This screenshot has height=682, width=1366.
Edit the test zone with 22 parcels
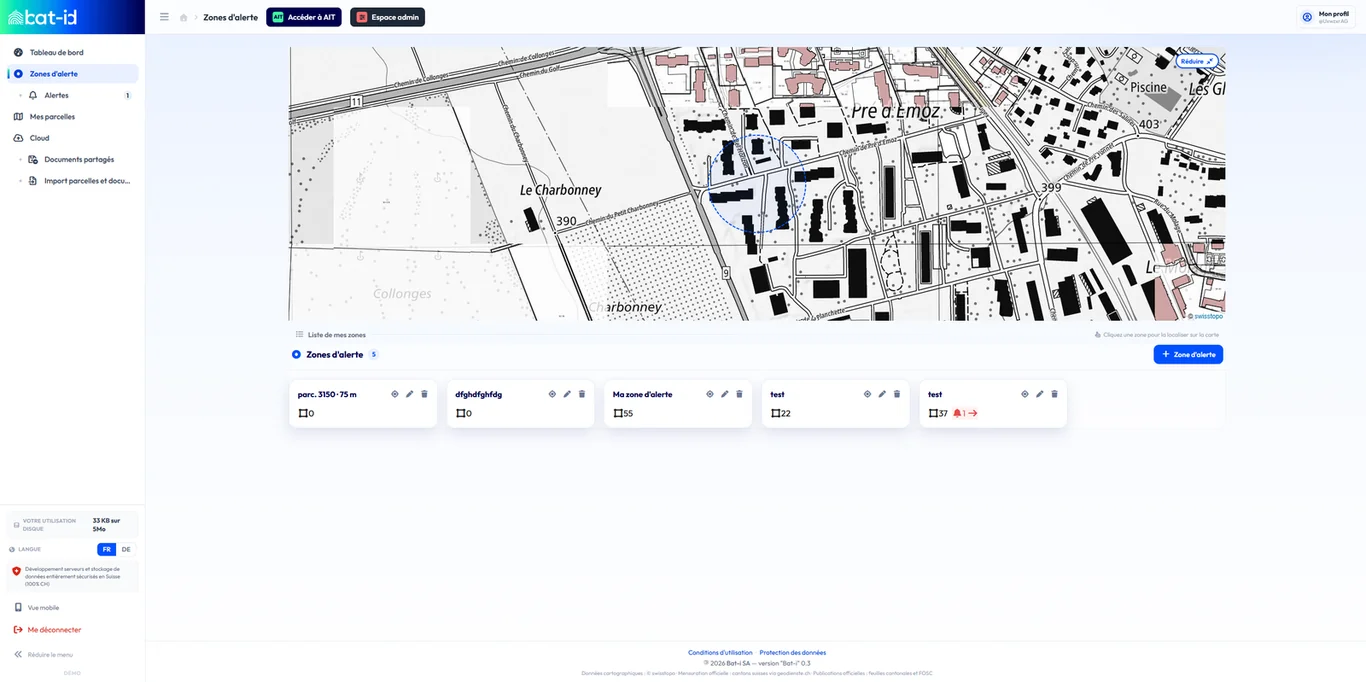point(882,394)
